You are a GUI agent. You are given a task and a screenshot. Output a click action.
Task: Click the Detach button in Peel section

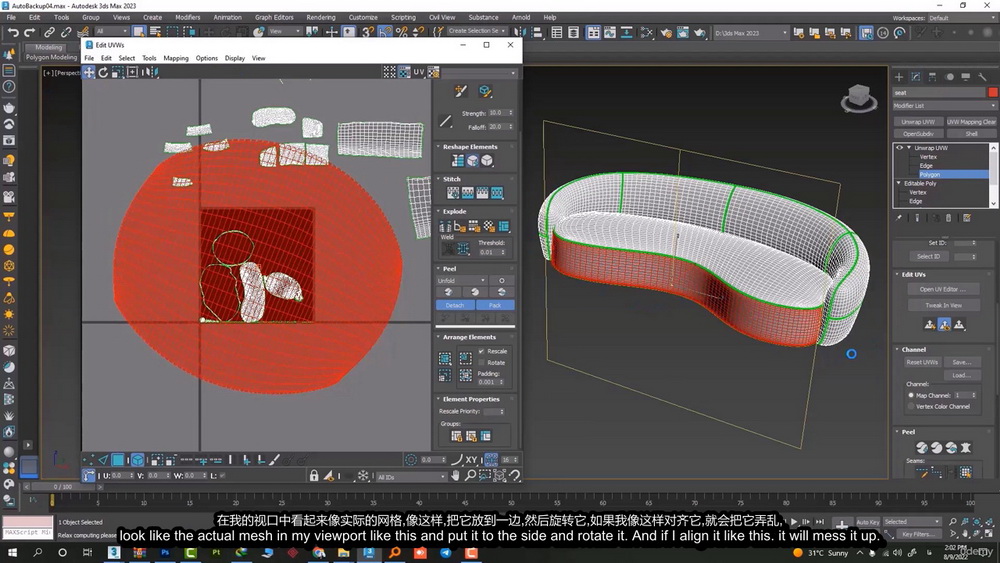(x=455, y=305)
